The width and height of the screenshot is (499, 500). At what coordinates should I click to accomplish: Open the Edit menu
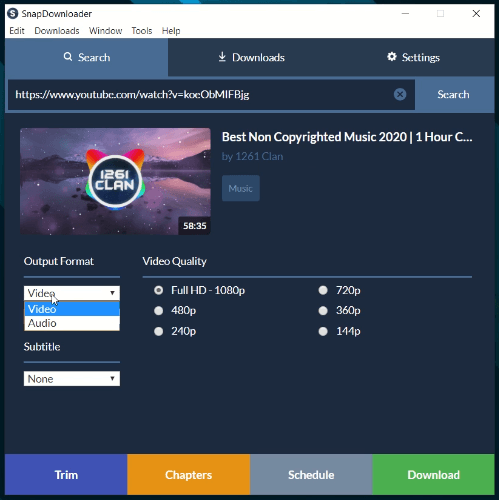17,31
